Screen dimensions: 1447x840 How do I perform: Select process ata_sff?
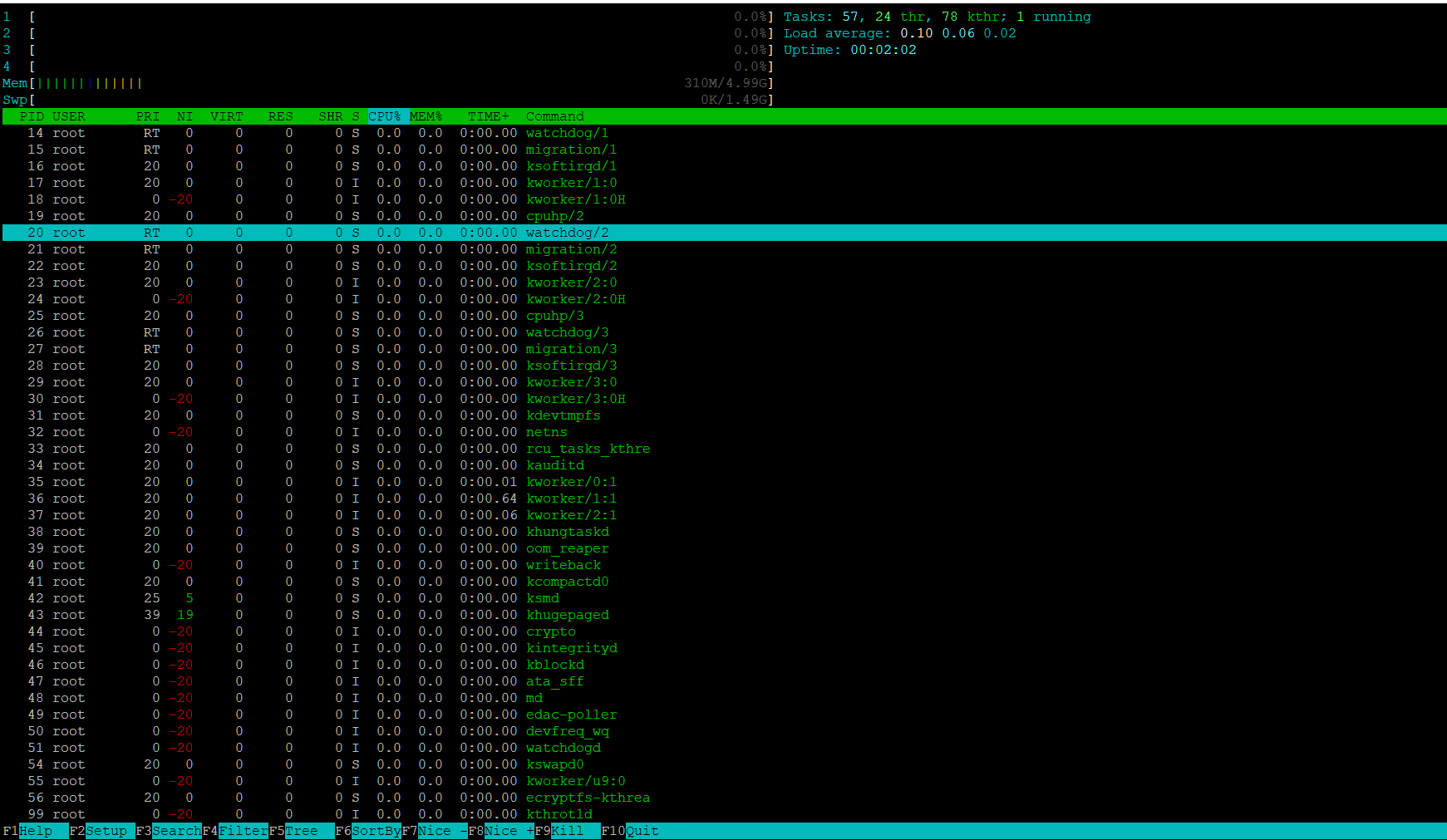[x=724, y=681]
